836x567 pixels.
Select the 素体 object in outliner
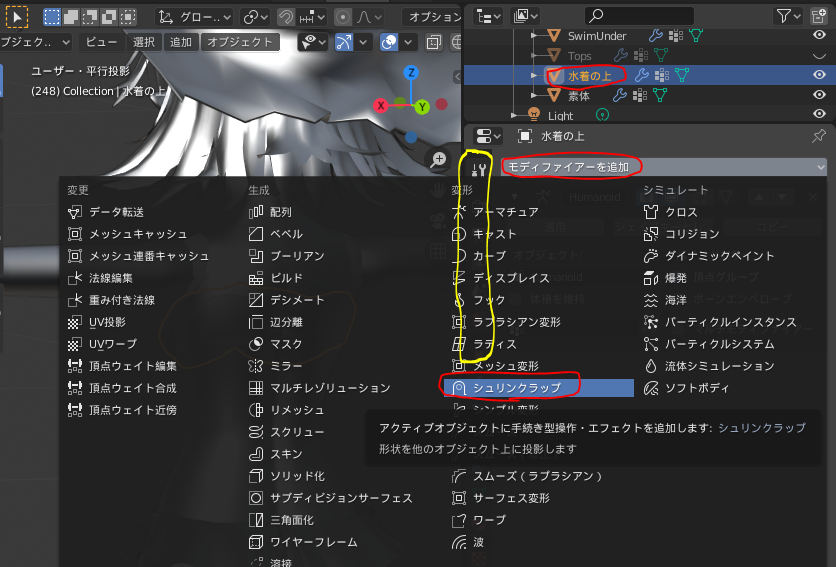click(x=578, y=96)
